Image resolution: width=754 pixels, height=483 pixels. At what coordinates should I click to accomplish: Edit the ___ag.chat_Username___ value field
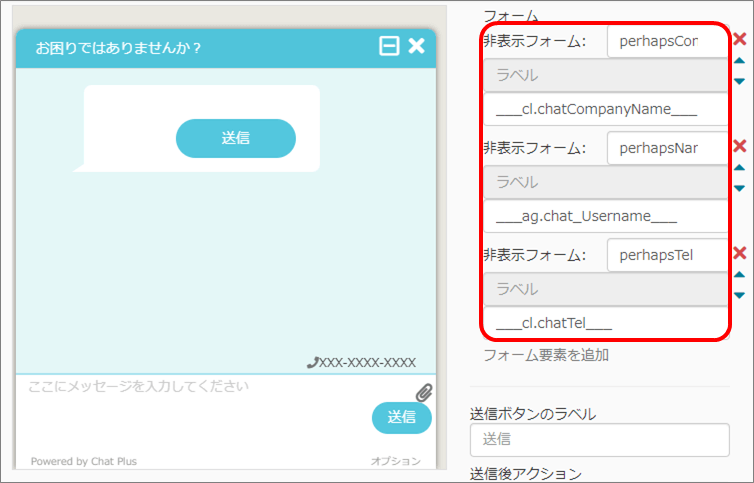[606, 216]
